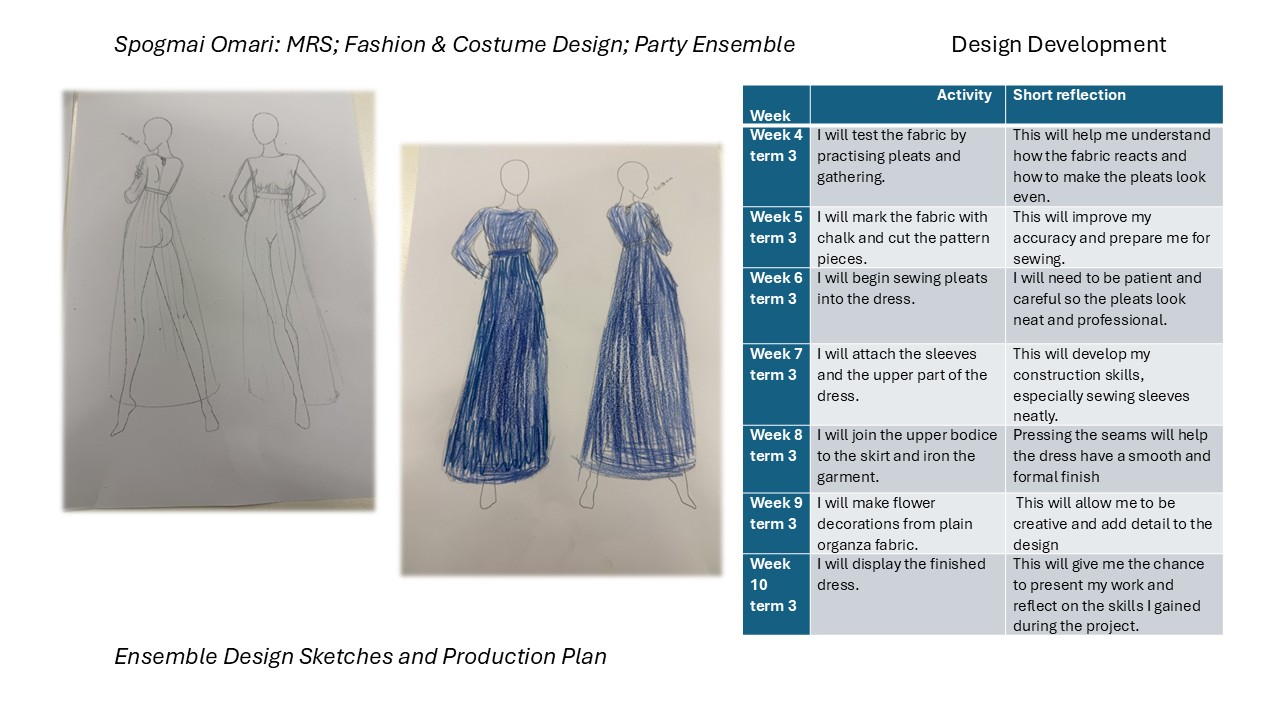The height and width of the screenshot is (720, 1280).
Task: Select the organza flower decorations activity cell
Action: [906, 524]
